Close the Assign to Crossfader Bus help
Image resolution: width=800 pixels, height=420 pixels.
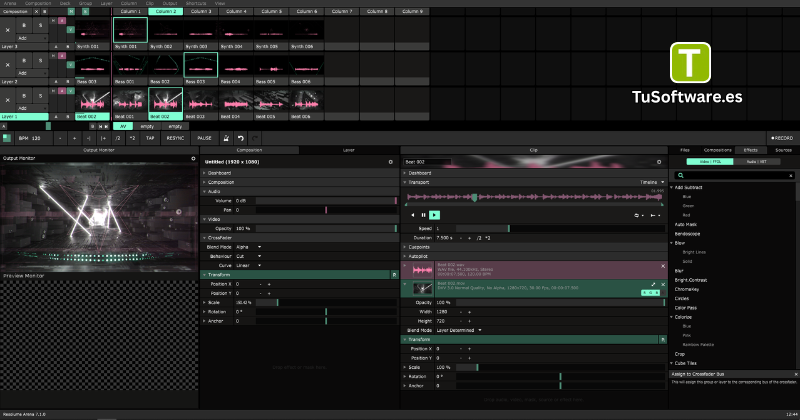(x=796, y=374)
